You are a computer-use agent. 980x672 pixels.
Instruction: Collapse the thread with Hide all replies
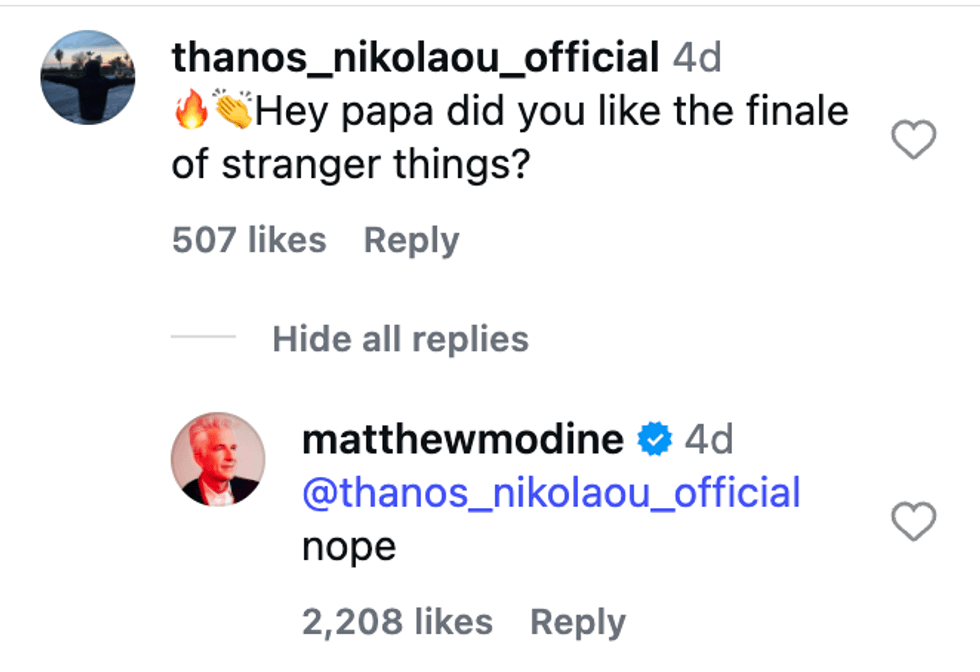pos(400,339)
